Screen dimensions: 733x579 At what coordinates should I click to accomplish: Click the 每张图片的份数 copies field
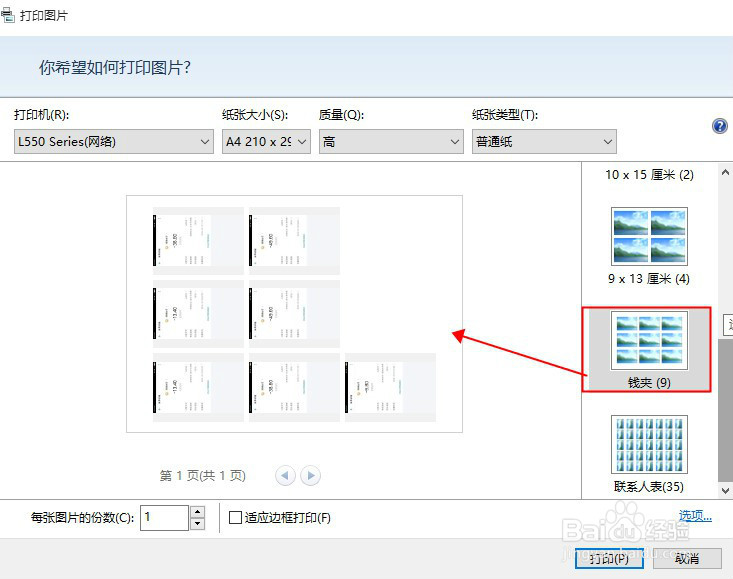pyautogui.click(x=164, y=517)
